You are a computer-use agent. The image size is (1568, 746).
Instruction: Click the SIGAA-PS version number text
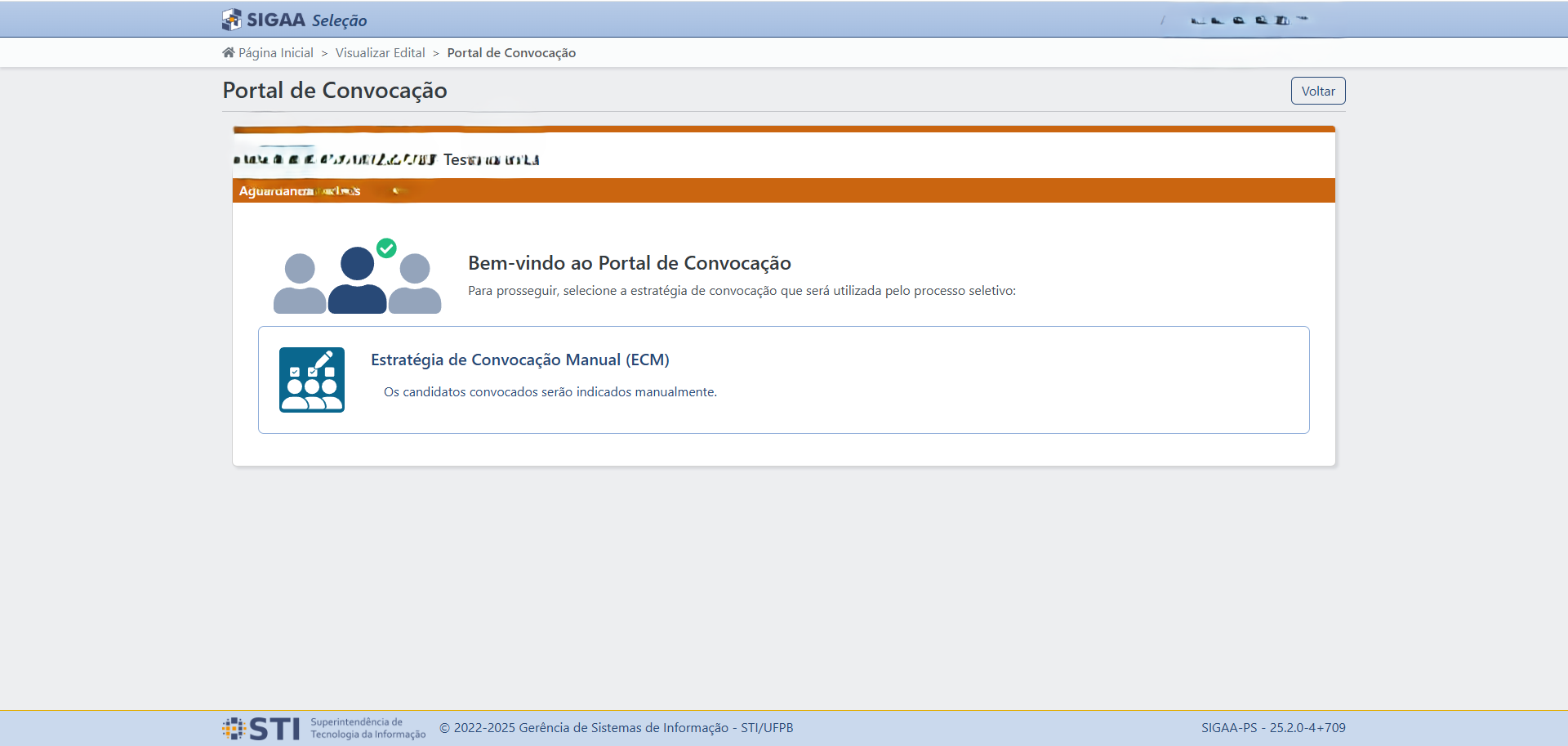click(1273, 728)
